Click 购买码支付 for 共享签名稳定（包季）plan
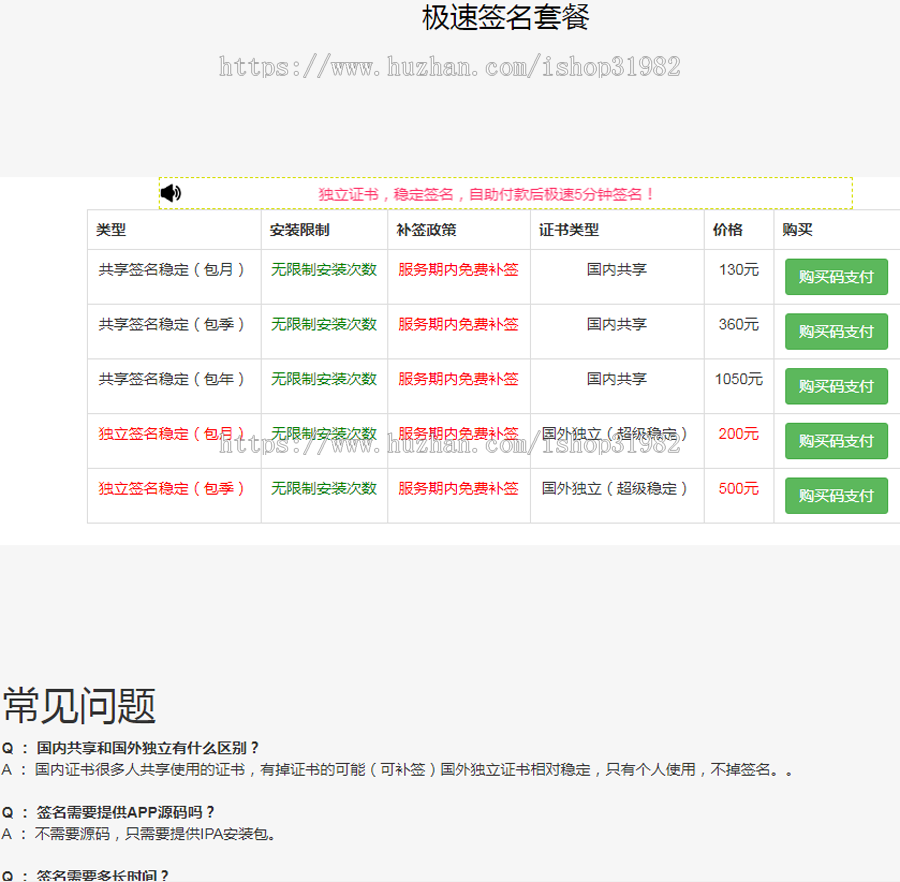 coord(836,331)
